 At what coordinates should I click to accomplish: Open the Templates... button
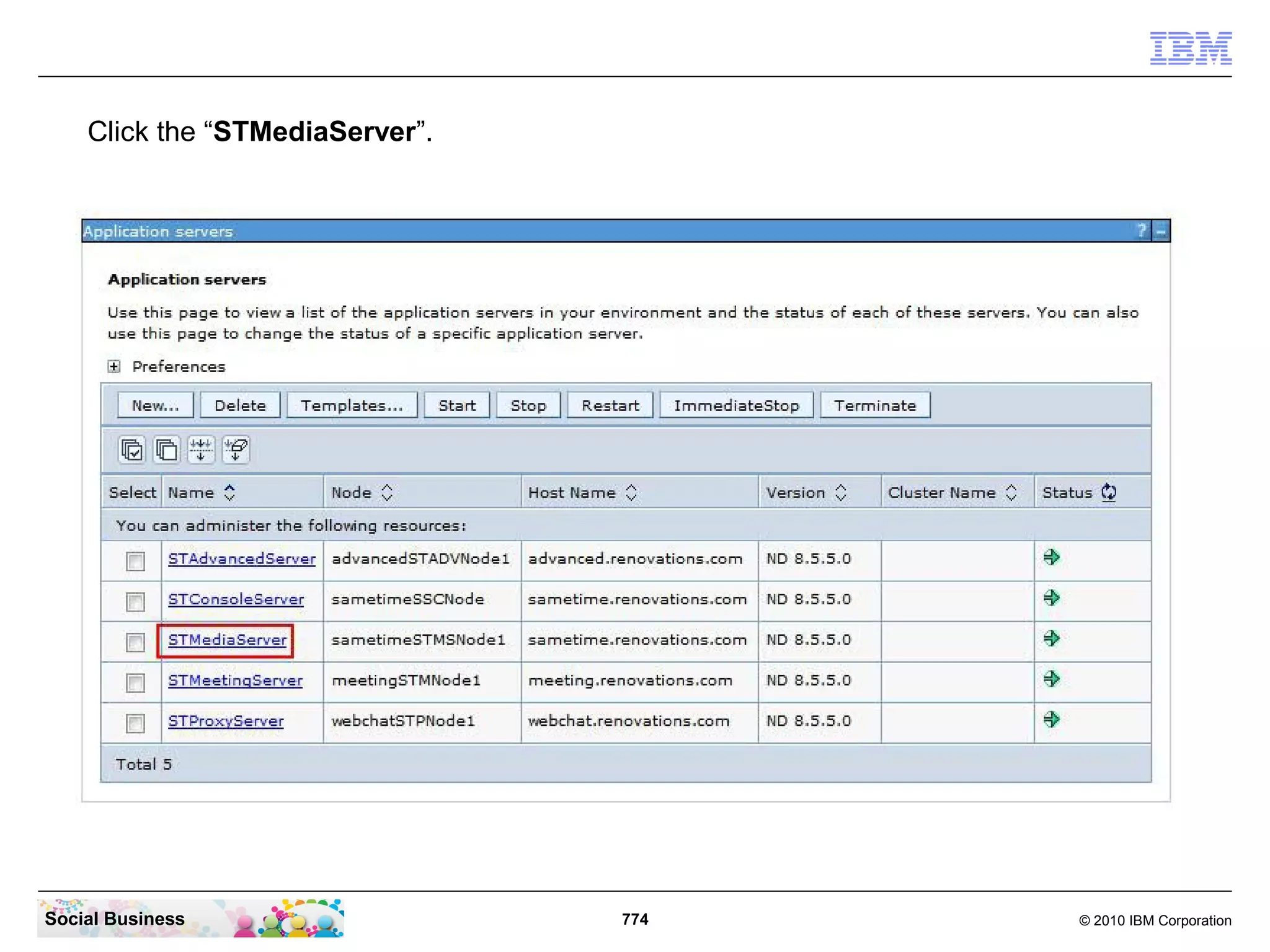click(352, 405)
